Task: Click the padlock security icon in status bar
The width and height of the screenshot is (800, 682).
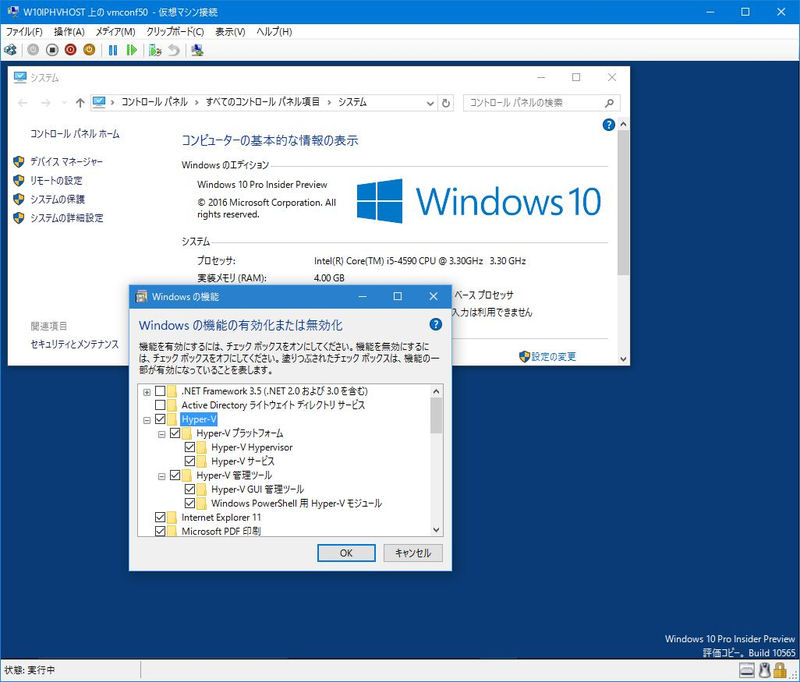Action: click(780, 669)
